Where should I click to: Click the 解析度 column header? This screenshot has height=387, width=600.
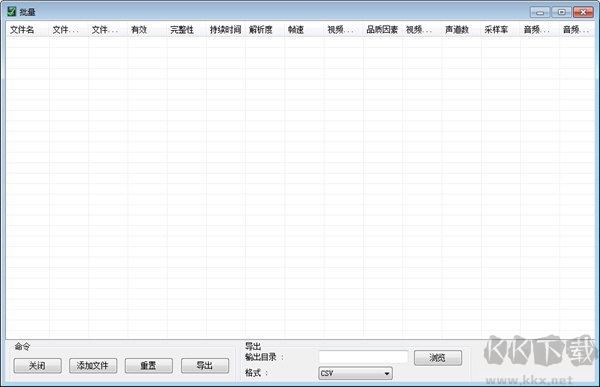pyautogui.click(x=265, y=30)
